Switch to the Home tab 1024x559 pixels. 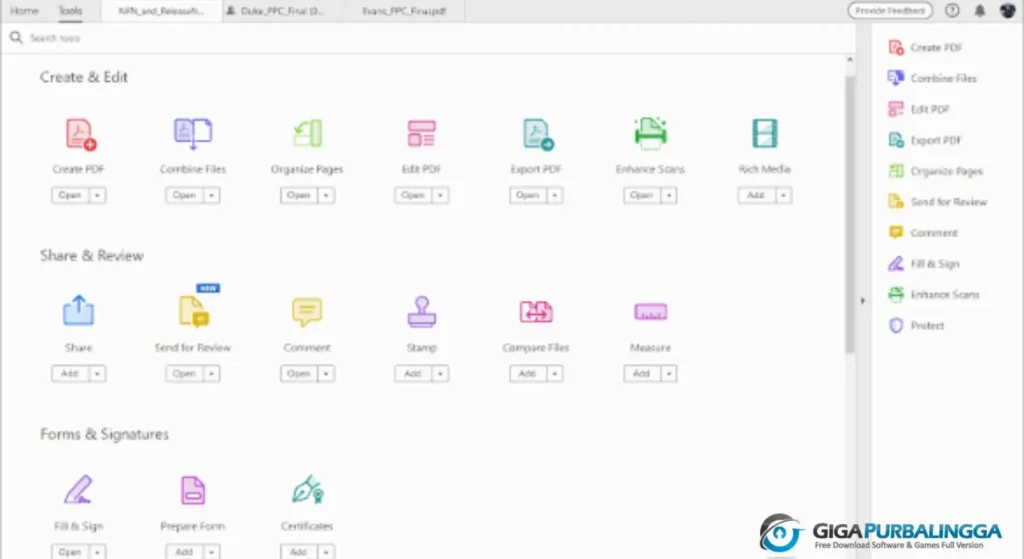[x=24, y=10]
